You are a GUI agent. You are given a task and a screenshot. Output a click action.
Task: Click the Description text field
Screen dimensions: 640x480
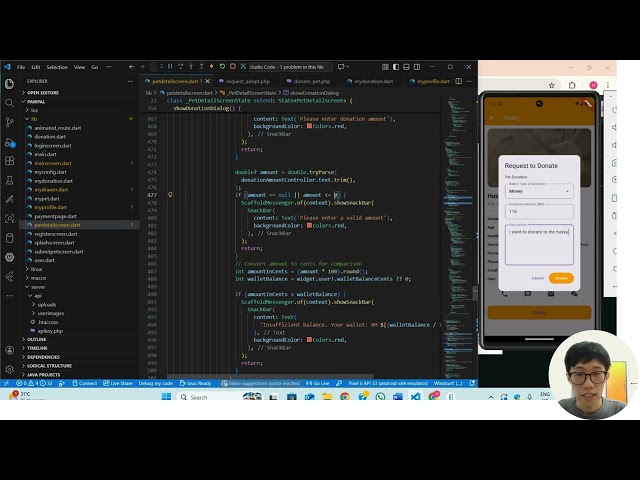(x=538, y=245)
